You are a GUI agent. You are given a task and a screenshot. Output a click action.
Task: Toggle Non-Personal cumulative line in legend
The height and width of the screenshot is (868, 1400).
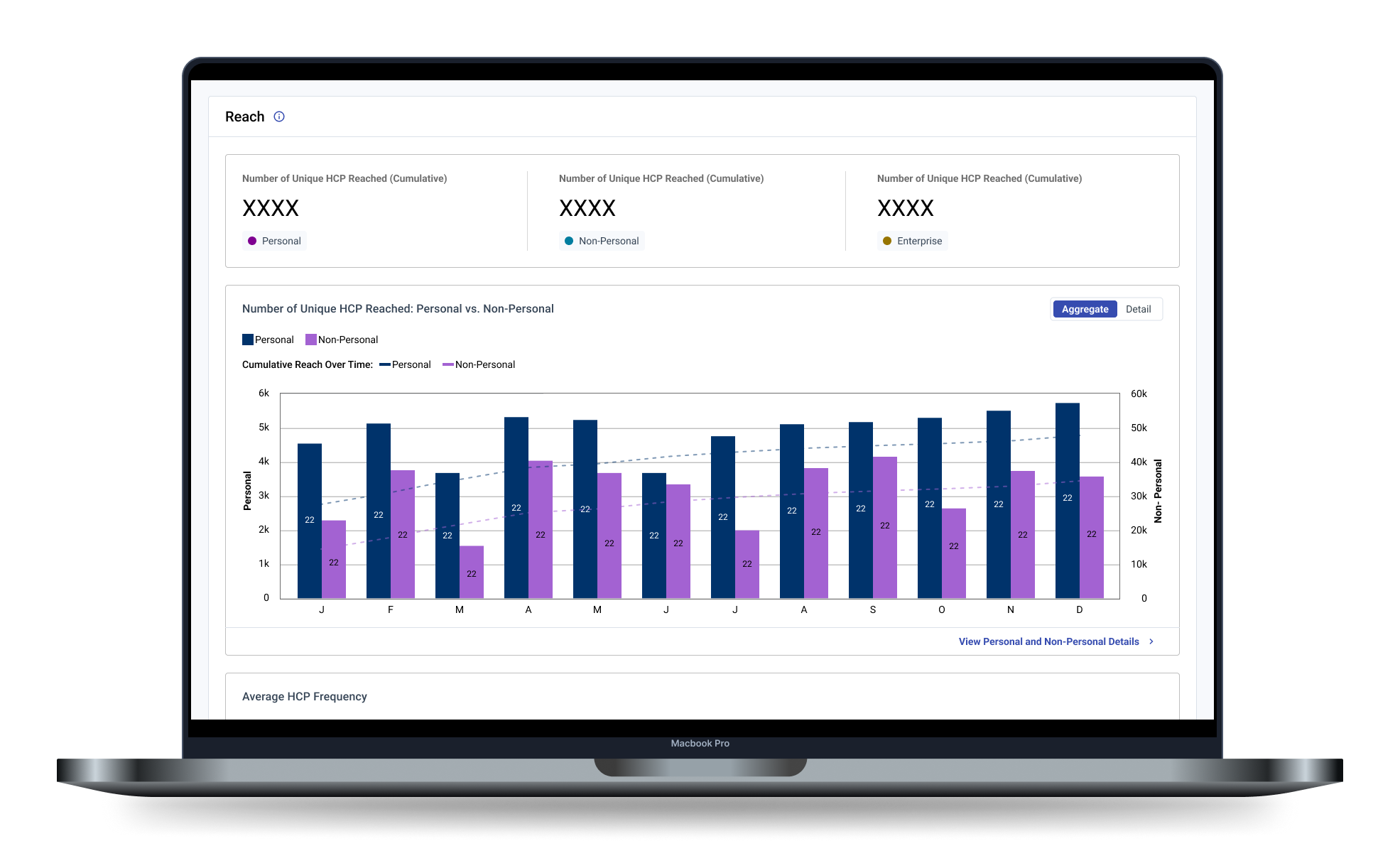click(479, 364)
